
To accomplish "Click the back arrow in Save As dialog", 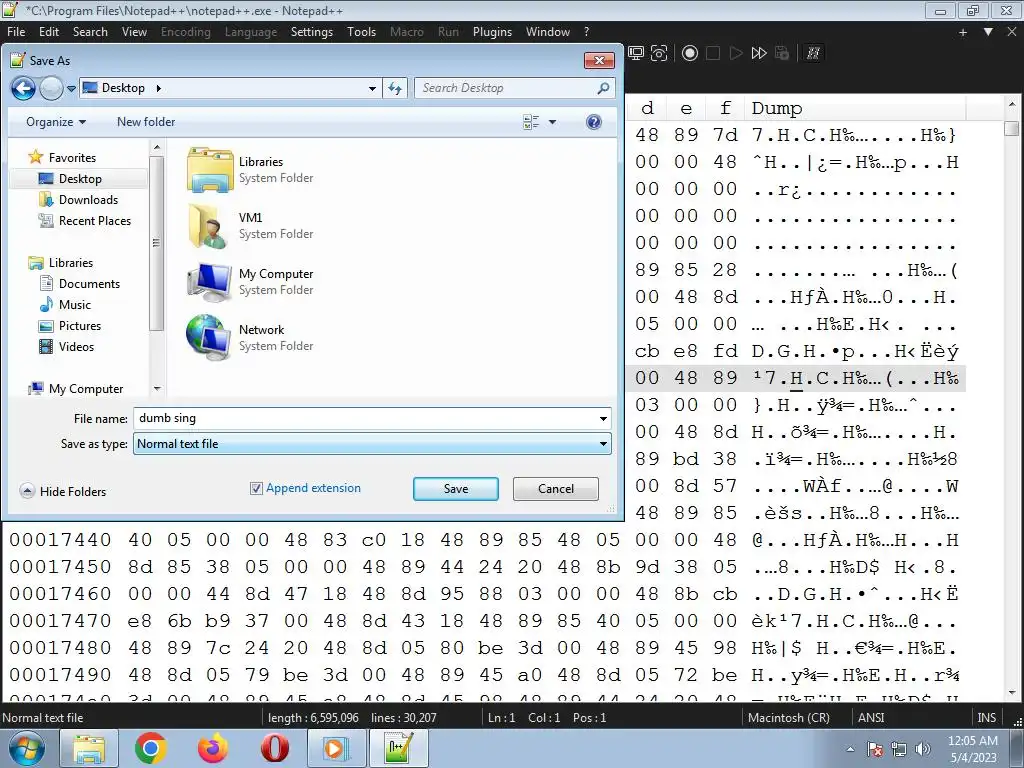I will click(x=24, y=88).
